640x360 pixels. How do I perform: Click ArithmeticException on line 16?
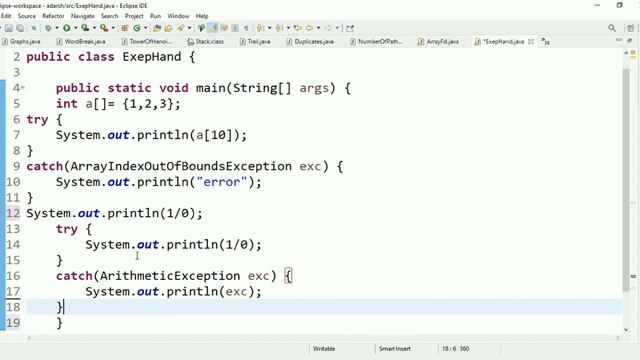click(x=170, y=276)
